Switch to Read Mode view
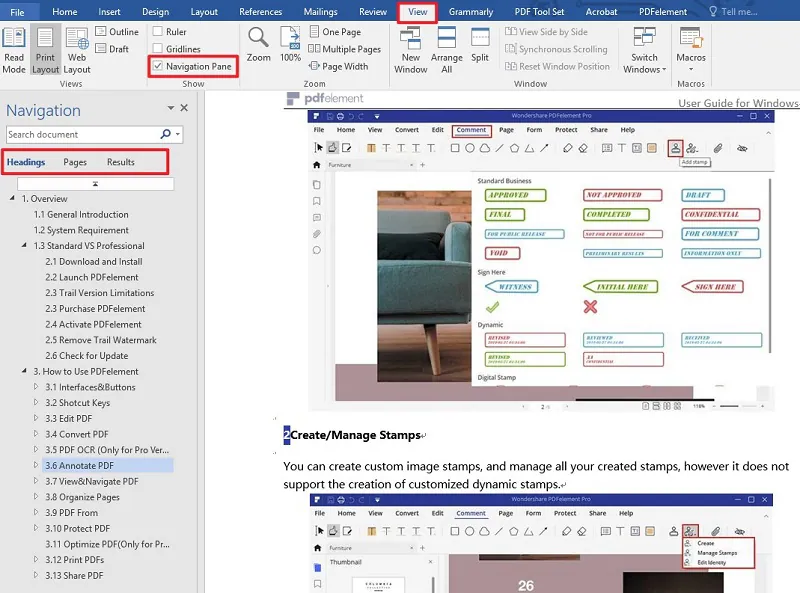Viewport: 800px width, 593px height. tap(14, 50)
